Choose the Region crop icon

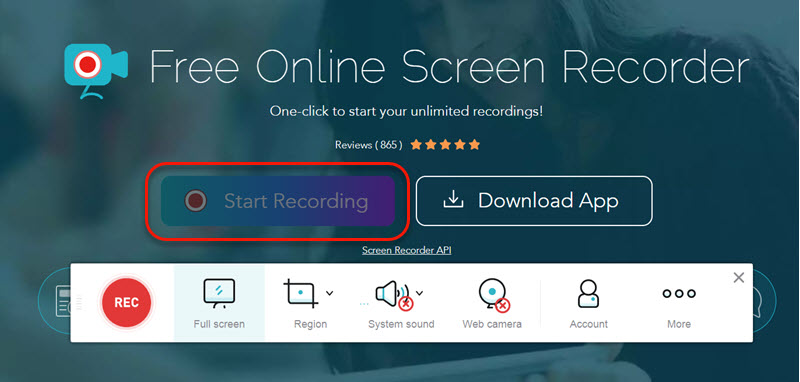tap(301, 293)
